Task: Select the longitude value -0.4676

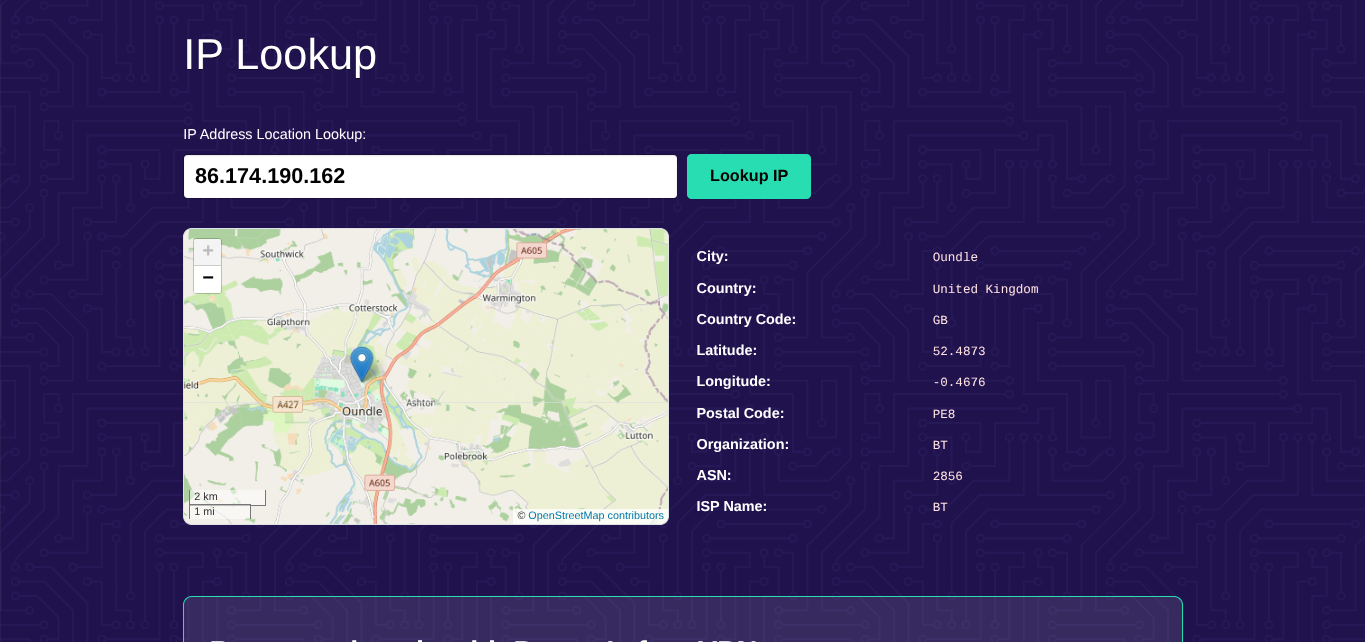Action: pyautogui.click(x=958, y=382)
